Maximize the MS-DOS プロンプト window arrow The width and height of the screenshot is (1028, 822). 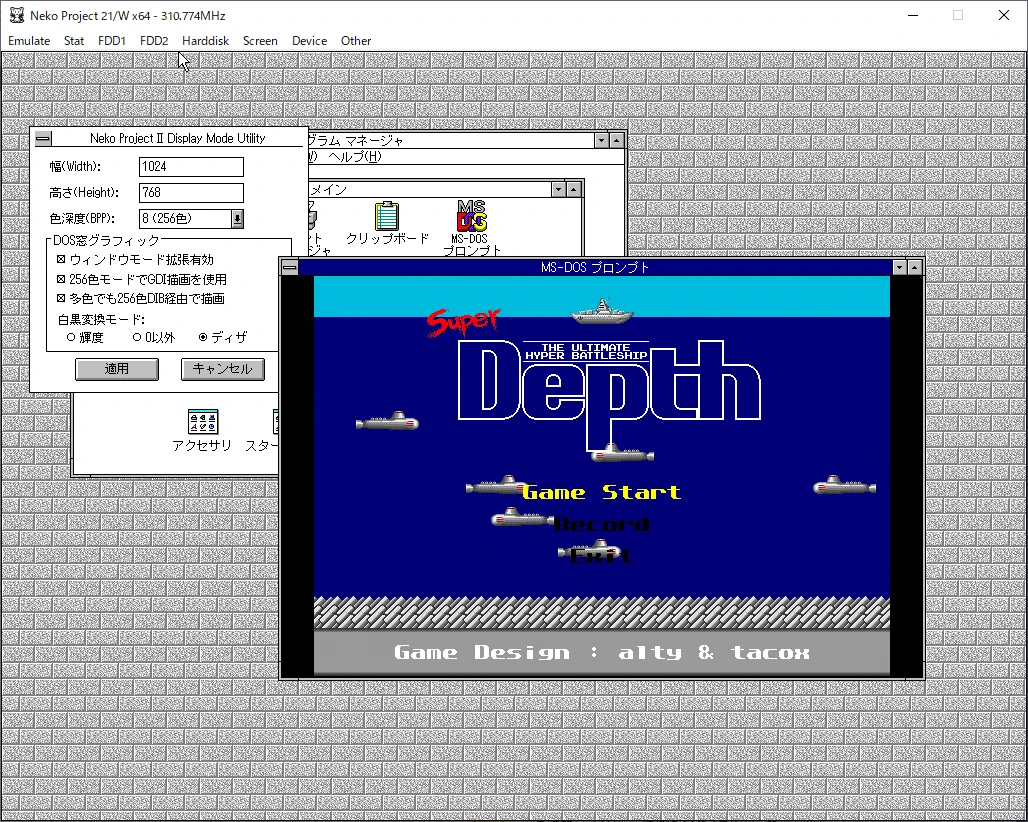coord(915,267)
